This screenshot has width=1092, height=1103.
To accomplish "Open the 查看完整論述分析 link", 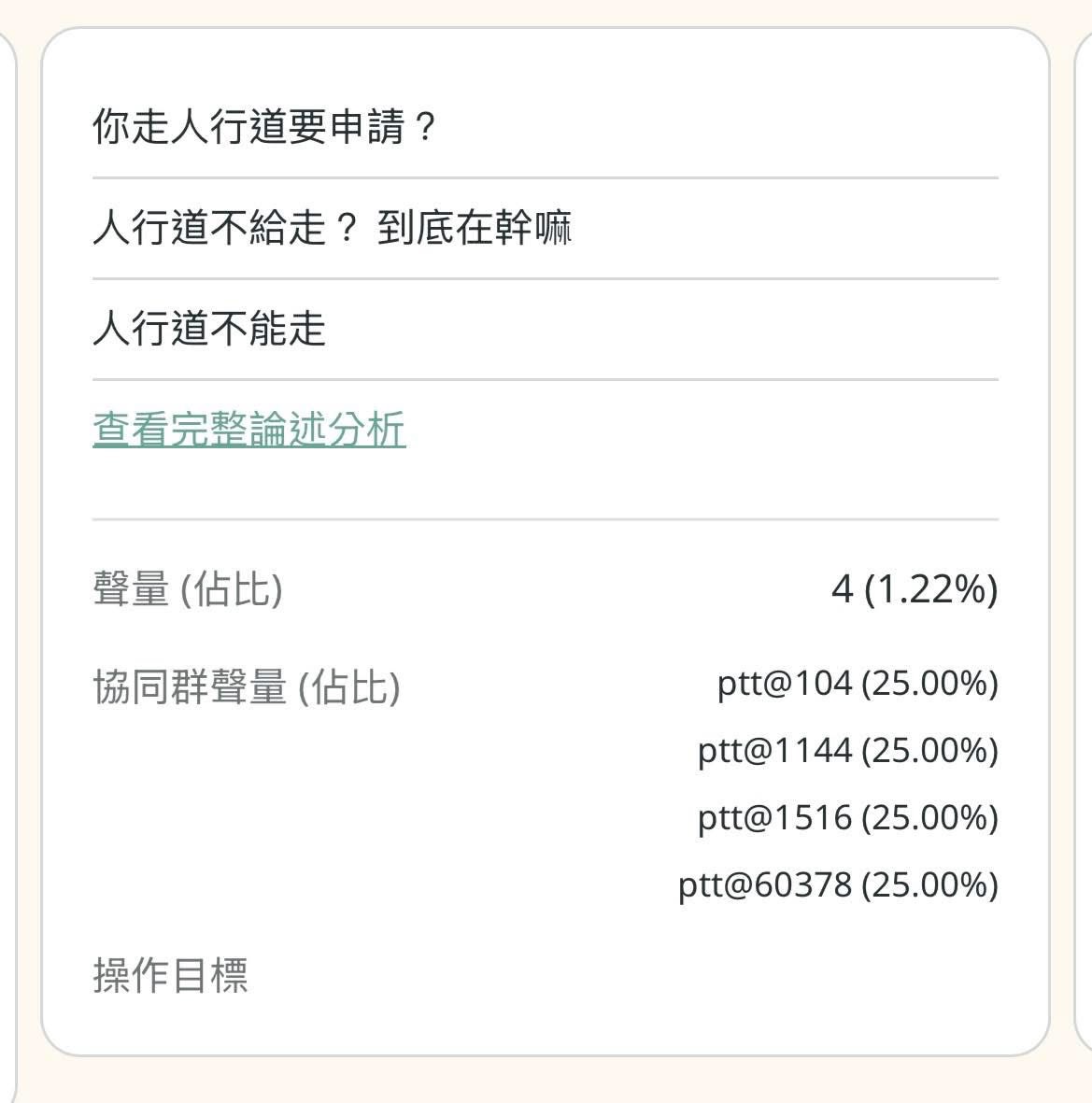I will (249, 430).
